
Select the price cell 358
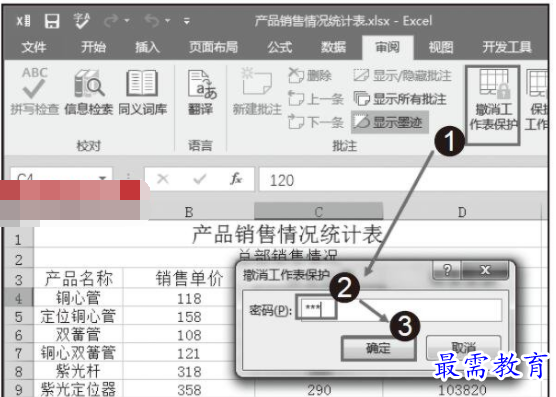[x=189, y=390]
